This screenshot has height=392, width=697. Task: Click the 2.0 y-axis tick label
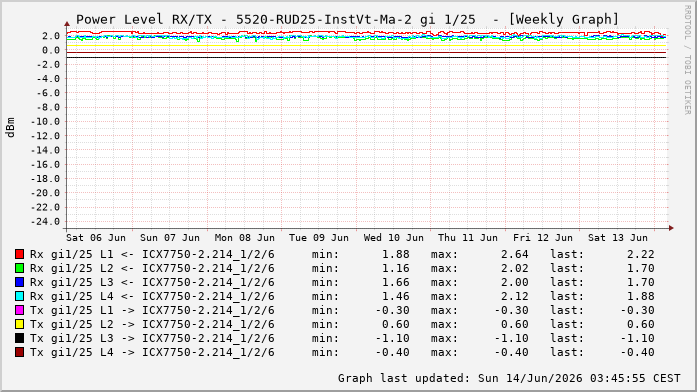click(51, 36)
